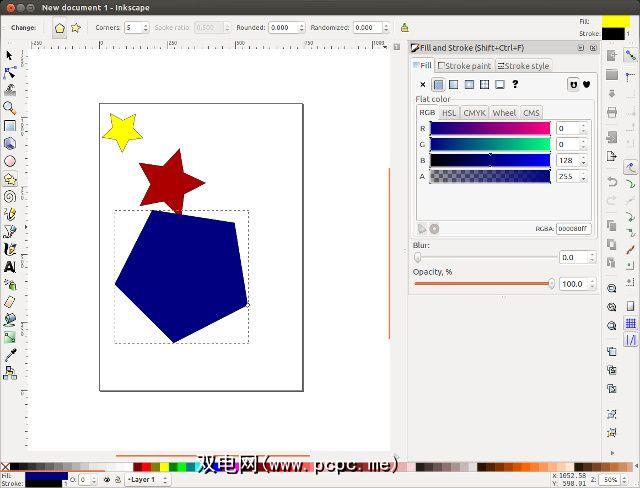Switch to the HSL color tab
The height and width of the screenshot is (488, 640).
pyautogui.click(x=450, y=113)
